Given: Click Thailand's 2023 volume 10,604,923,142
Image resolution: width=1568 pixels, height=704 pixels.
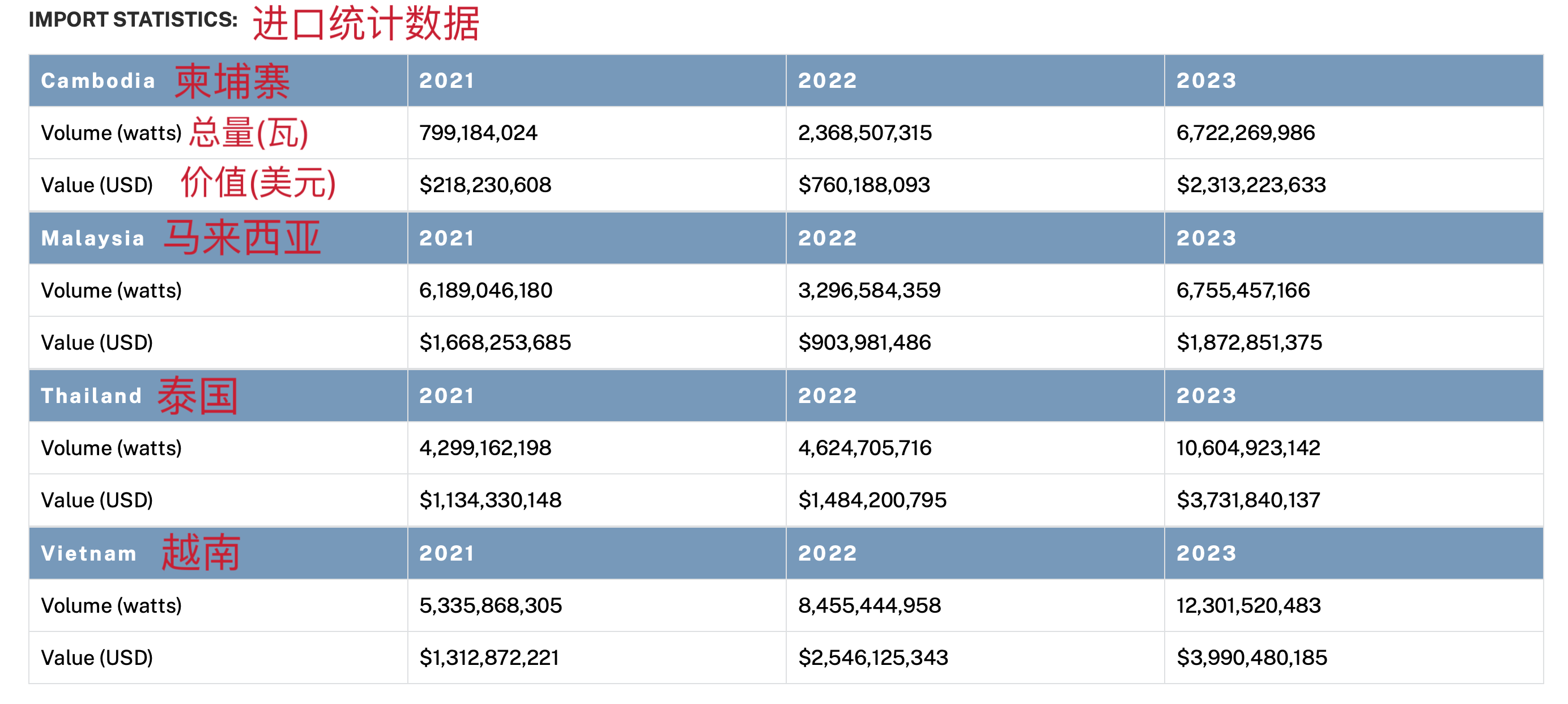Looking at the screenshot, I should point(1248,448).
